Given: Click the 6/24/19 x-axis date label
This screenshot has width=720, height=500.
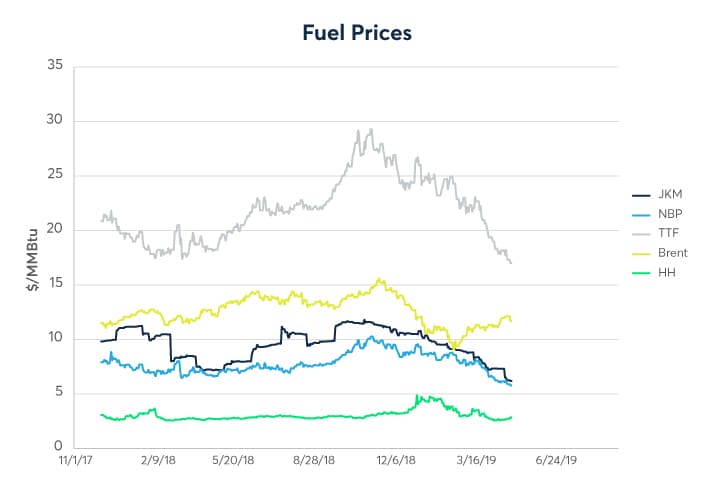Looking at the screenshot, I should [551, 462].
